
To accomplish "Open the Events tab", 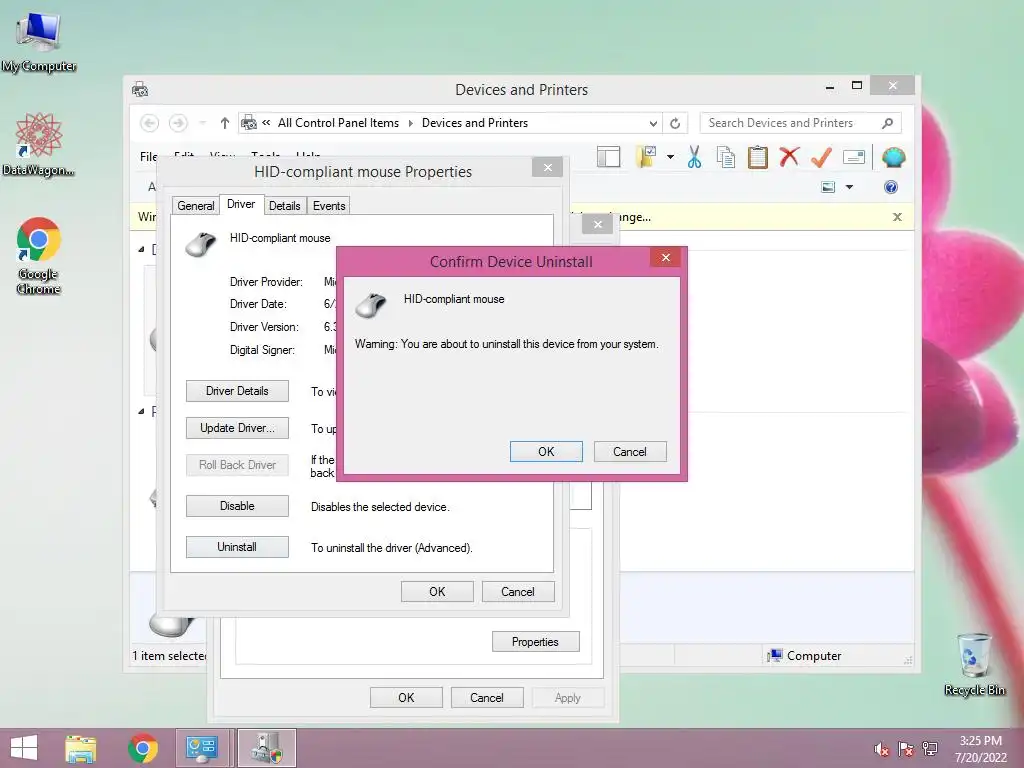I will (328, 206).
